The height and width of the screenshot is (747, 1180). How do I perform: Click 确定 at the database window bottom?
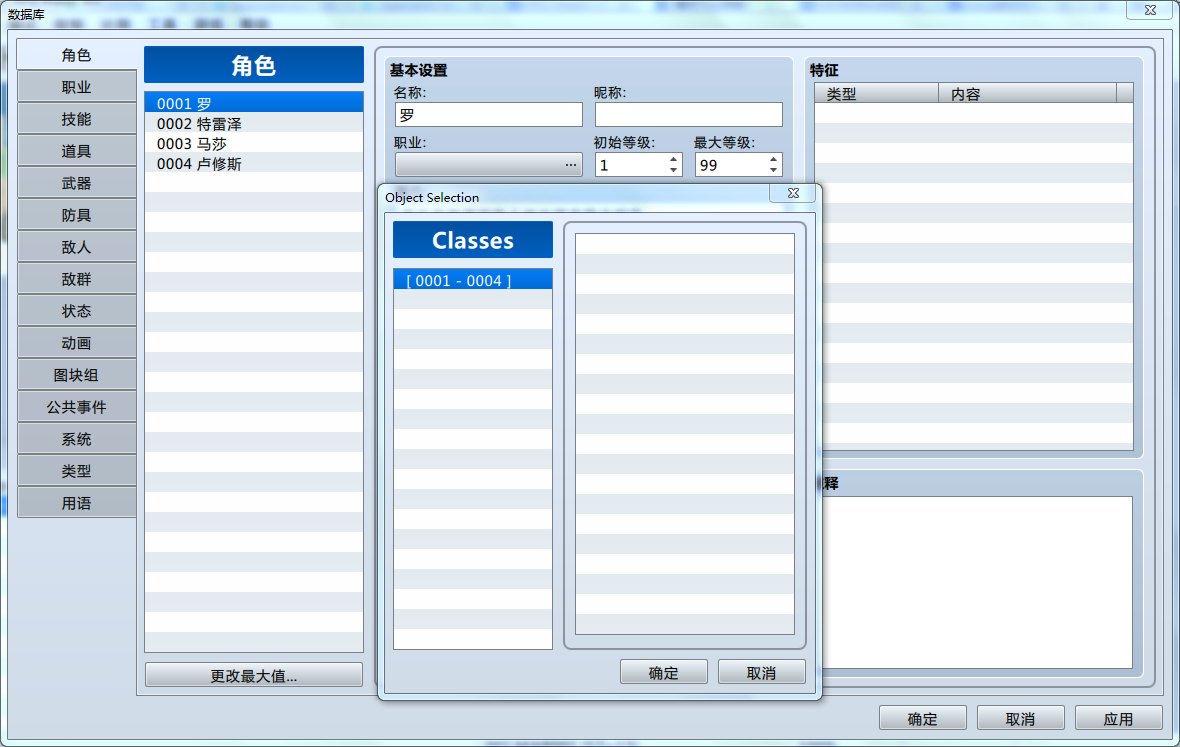[923, 718]
